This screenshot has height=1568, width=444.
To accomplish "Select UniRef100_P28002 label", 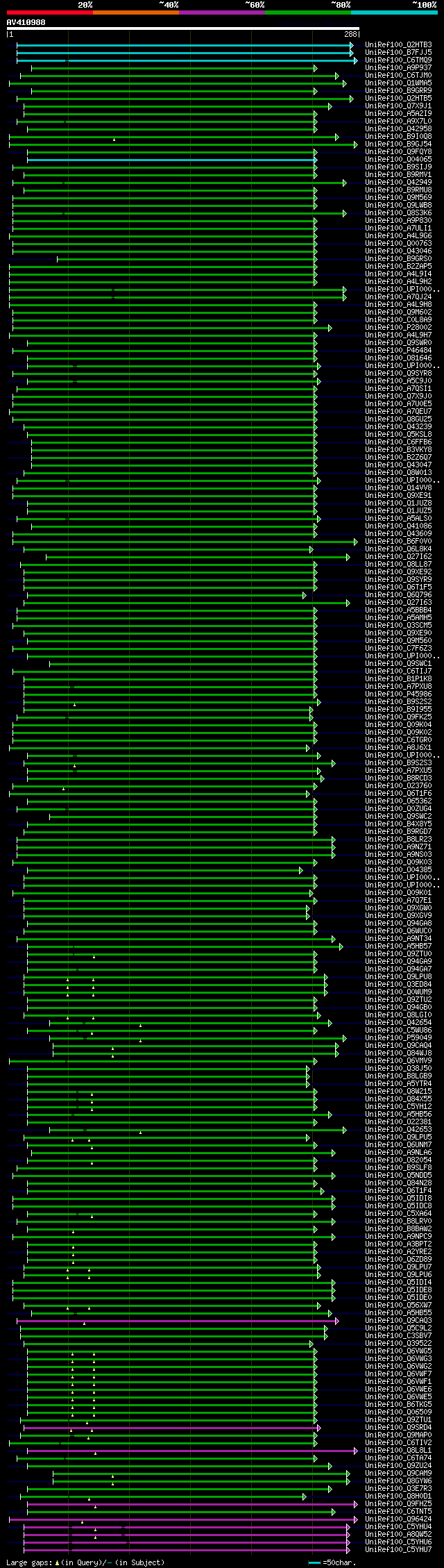I will pos(398,328).
